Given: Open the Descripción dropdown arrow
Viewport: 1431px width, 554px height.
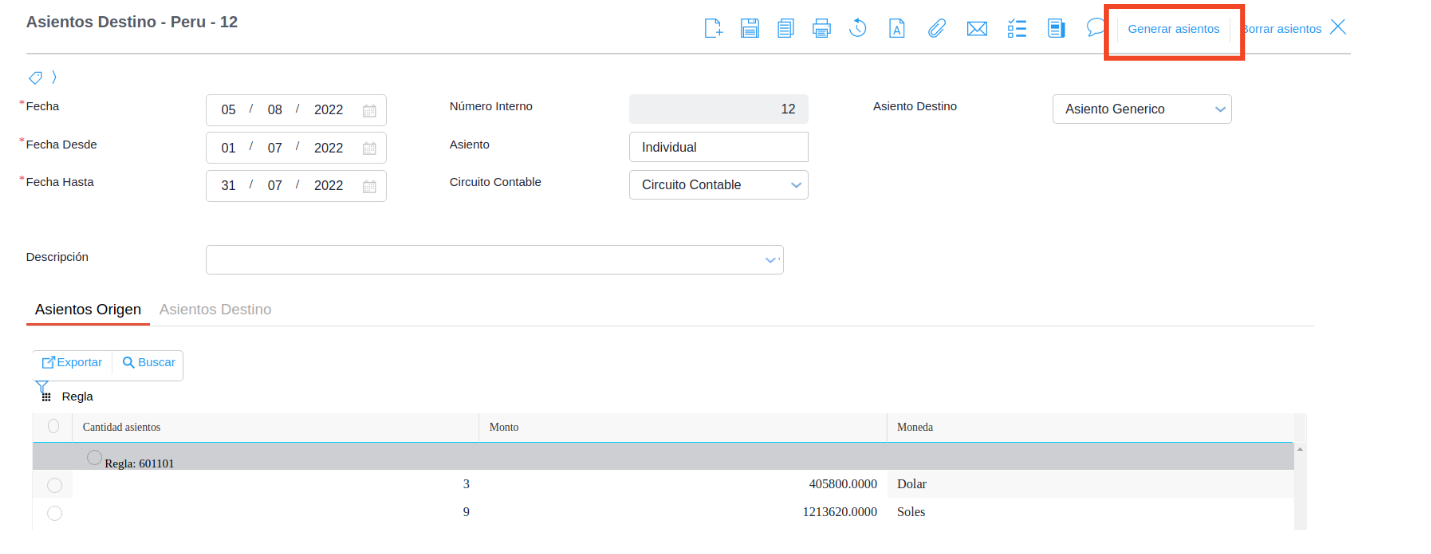Looking at the screenshot, I should click(x=771, y=260).
